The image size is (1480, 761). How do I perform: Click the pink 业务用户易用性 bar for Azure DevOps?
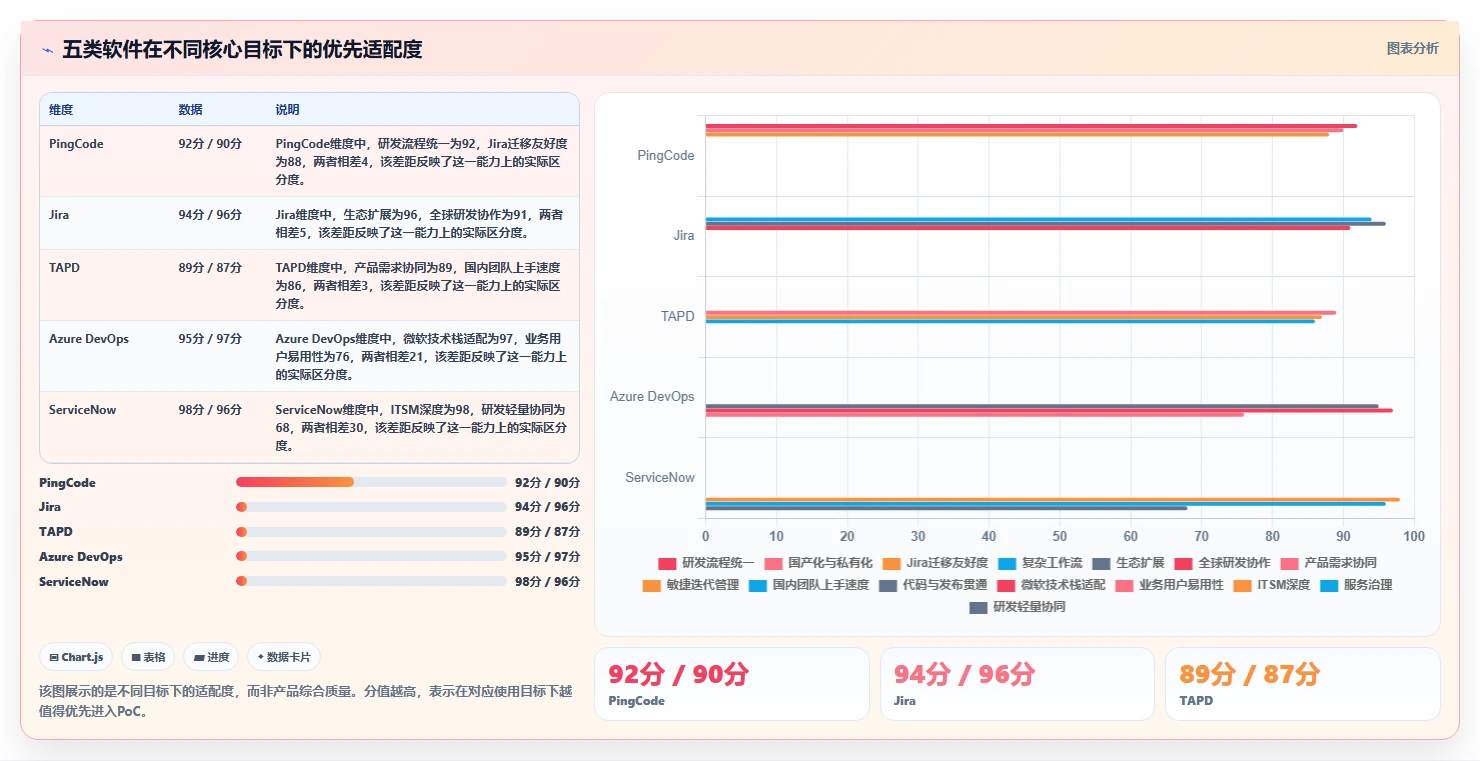(x=975, y=414)
